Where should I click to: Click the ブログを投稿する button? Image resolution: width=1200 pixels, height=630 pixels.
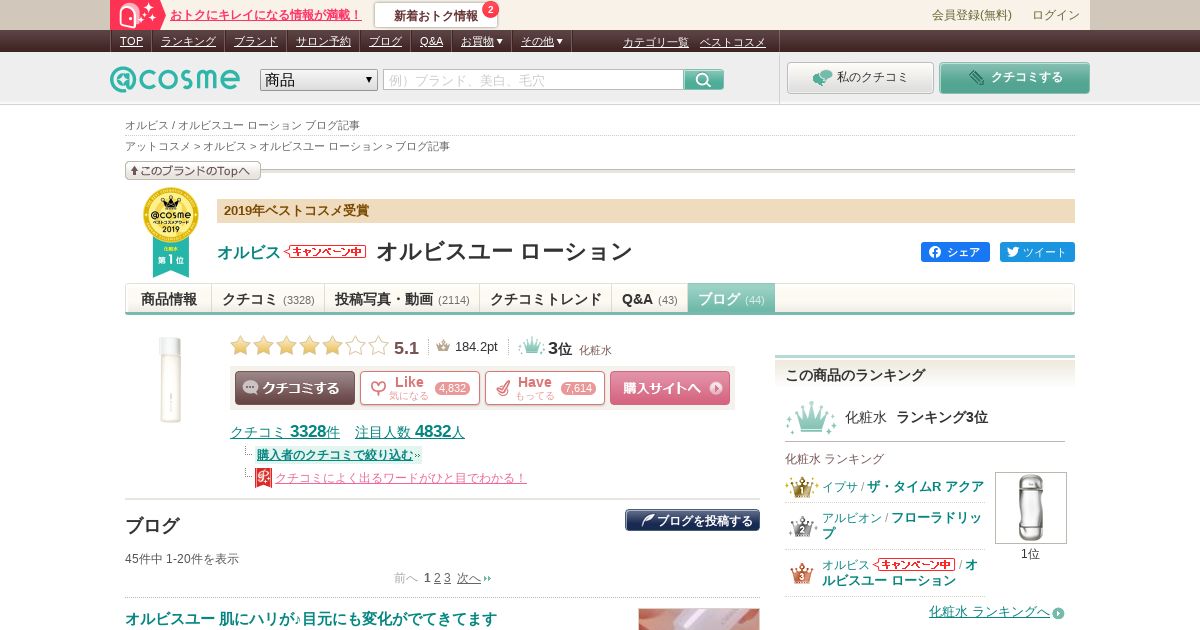[692, 520]
